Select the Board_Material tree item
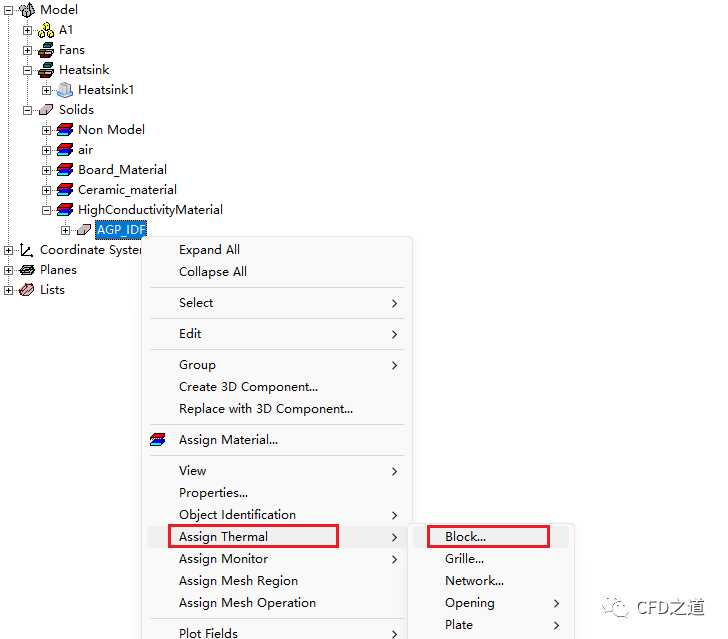 point(123,170)
